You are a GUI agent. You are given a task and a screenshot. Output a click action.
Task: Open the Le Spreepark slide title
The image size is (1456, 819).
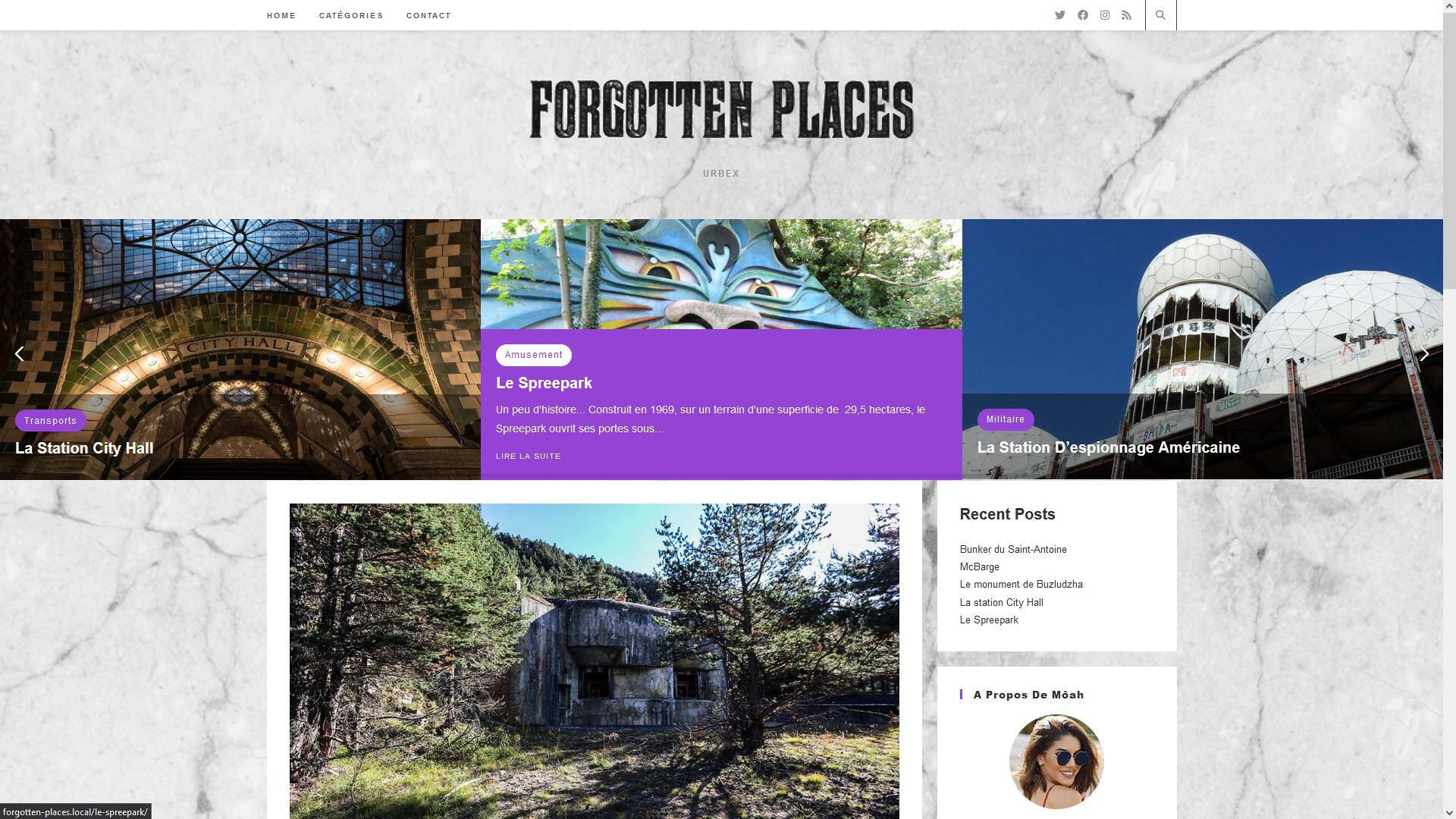tap(544, 384)
